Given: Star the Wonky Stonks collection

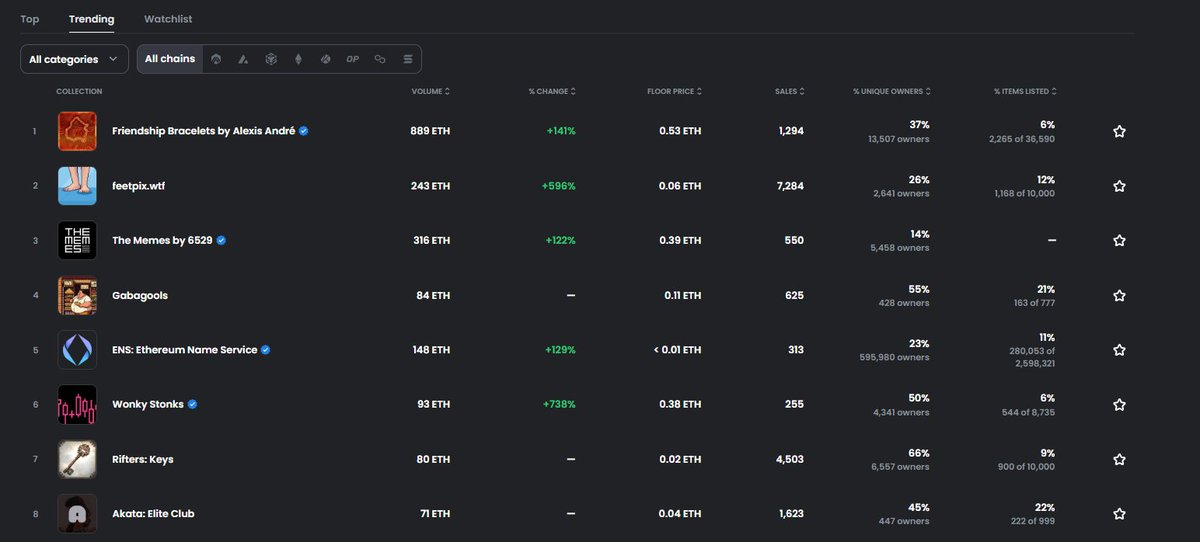Looking at the screenshot, I should [1119, 404].
